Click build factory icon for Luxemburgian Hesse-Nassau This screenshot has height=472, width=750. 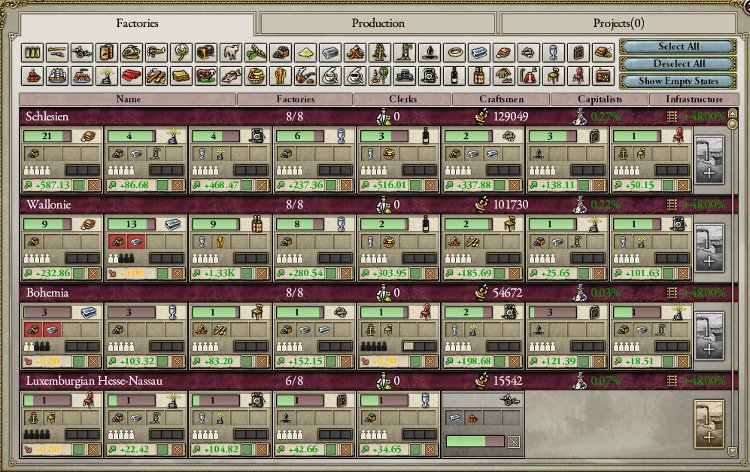coord(710,422)
